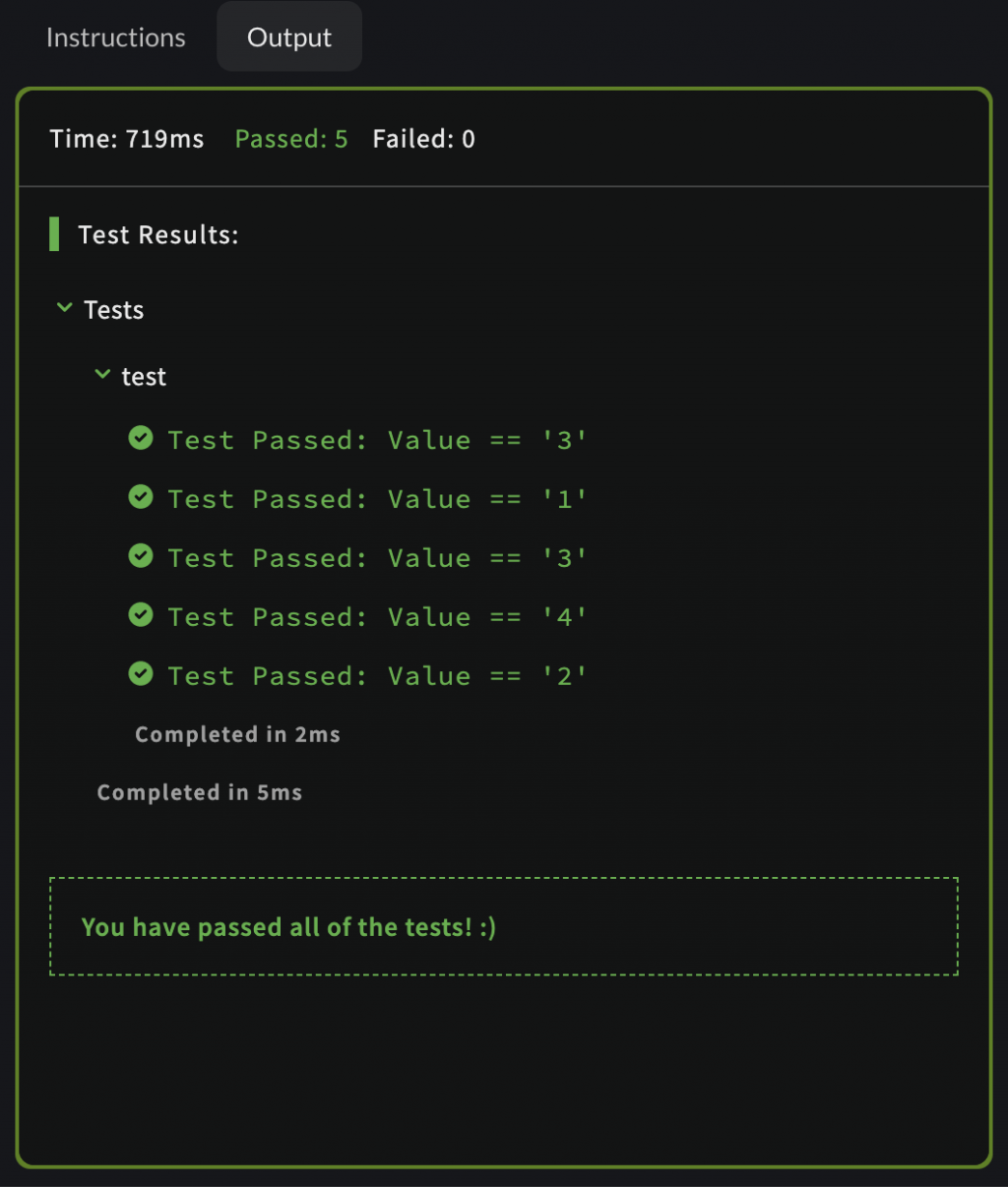The image size is (1008, 1187).
Task: Click the 'Time: 719ms' label
Action: coord(127,139)
